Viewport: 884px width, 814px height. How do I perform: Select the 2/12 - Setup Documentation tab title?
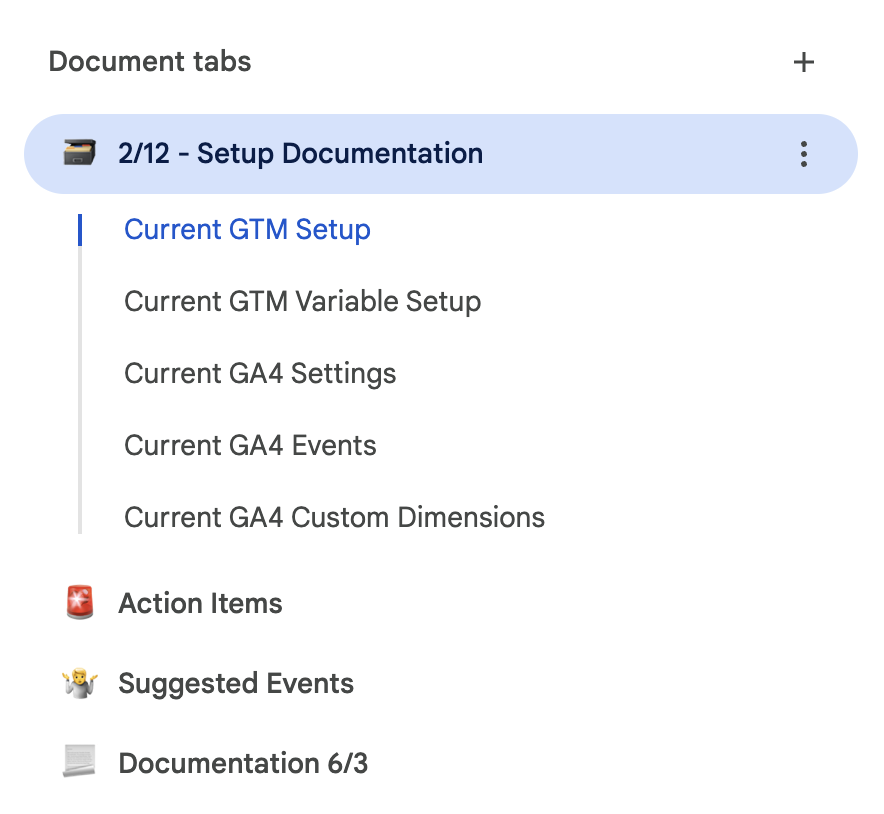click(x=300, y=154)
